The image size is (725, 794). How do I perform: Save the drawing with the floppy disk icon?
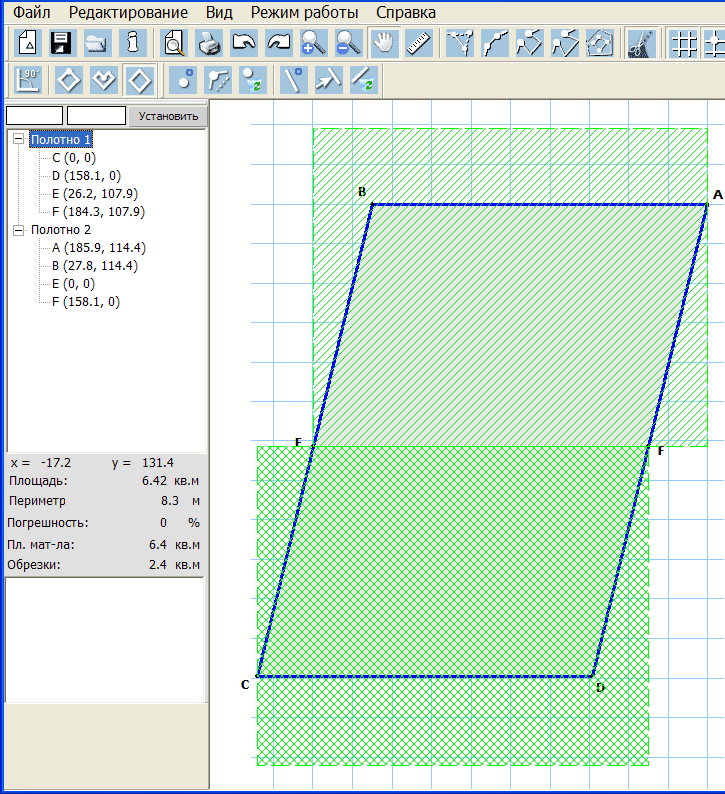(62, 43)
